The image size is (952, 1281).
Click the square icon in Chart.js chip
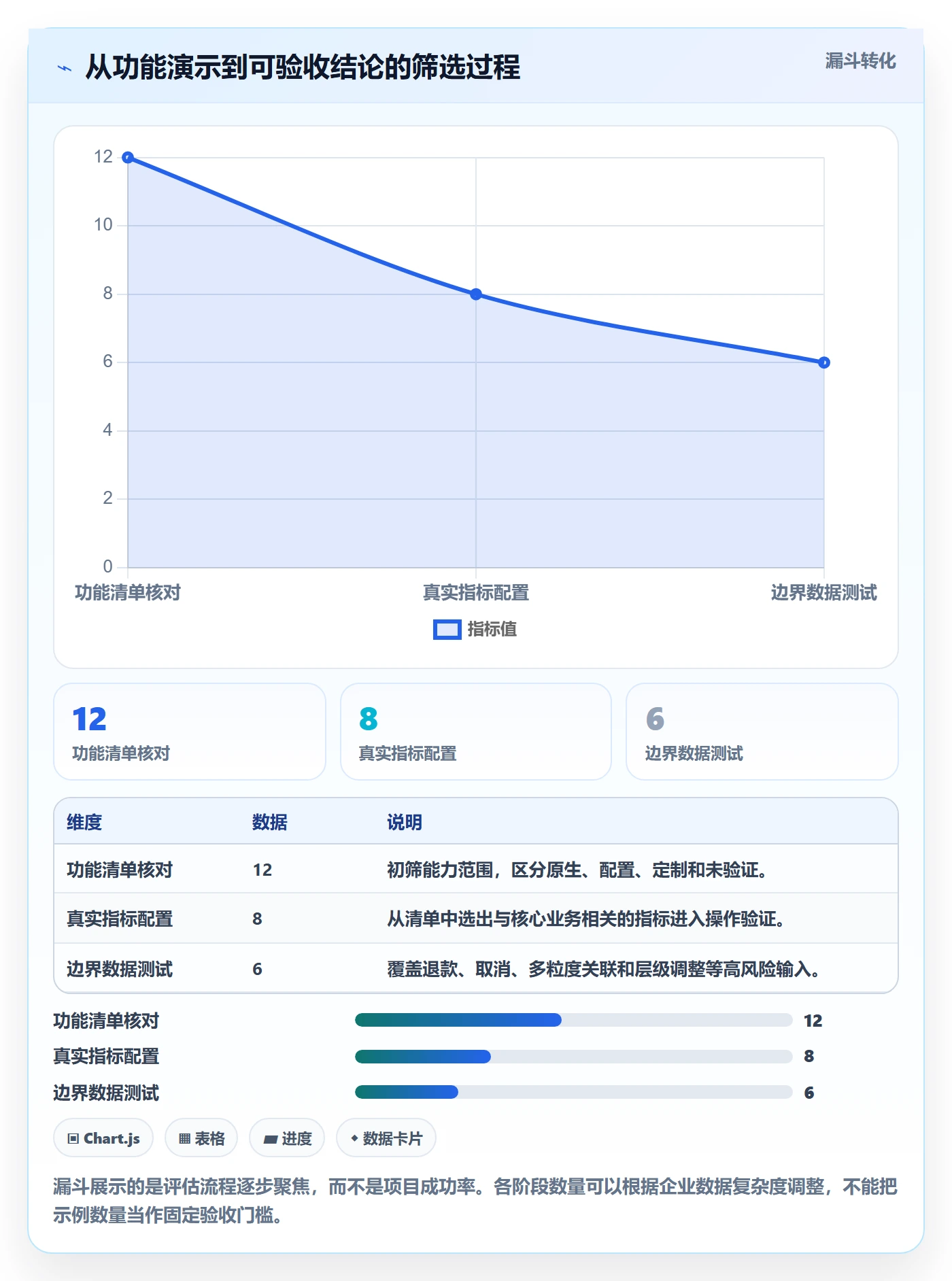[x=73, y=1139]
